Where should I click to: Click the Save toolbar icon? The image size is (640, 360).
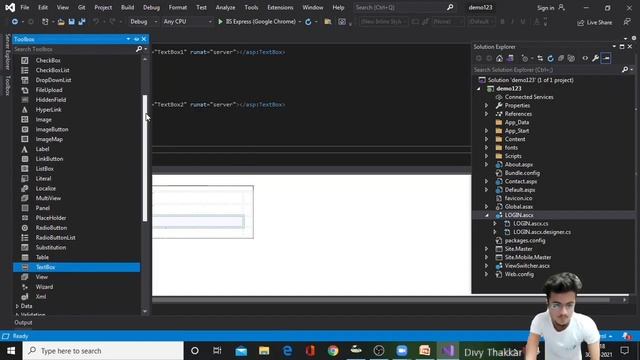pos(71,22)
